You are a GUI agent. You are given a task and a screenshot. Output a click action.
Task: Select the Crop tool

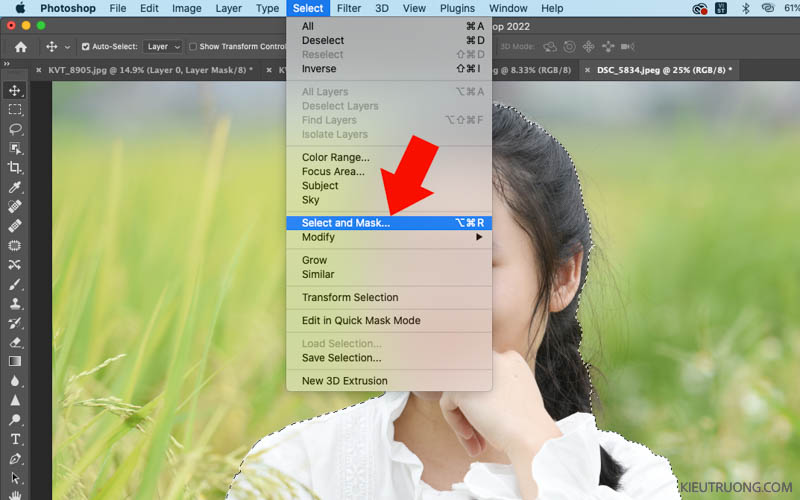pyautogui.click(x=15, y=167)
